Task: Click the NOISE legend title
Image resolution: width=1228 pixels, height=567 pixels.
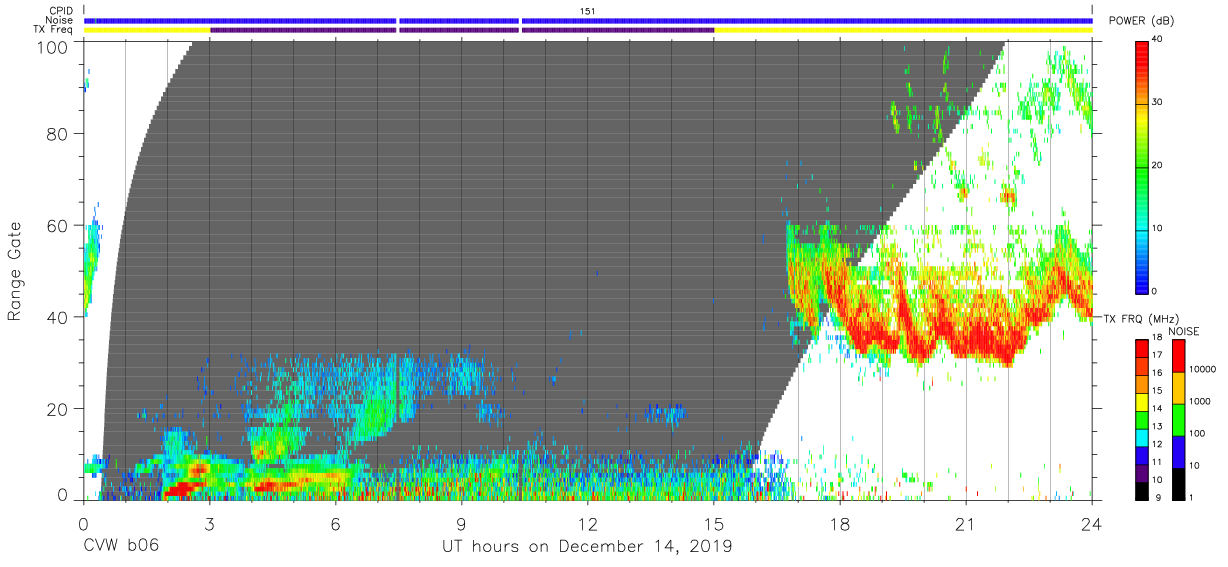Action: [1183, 330]
